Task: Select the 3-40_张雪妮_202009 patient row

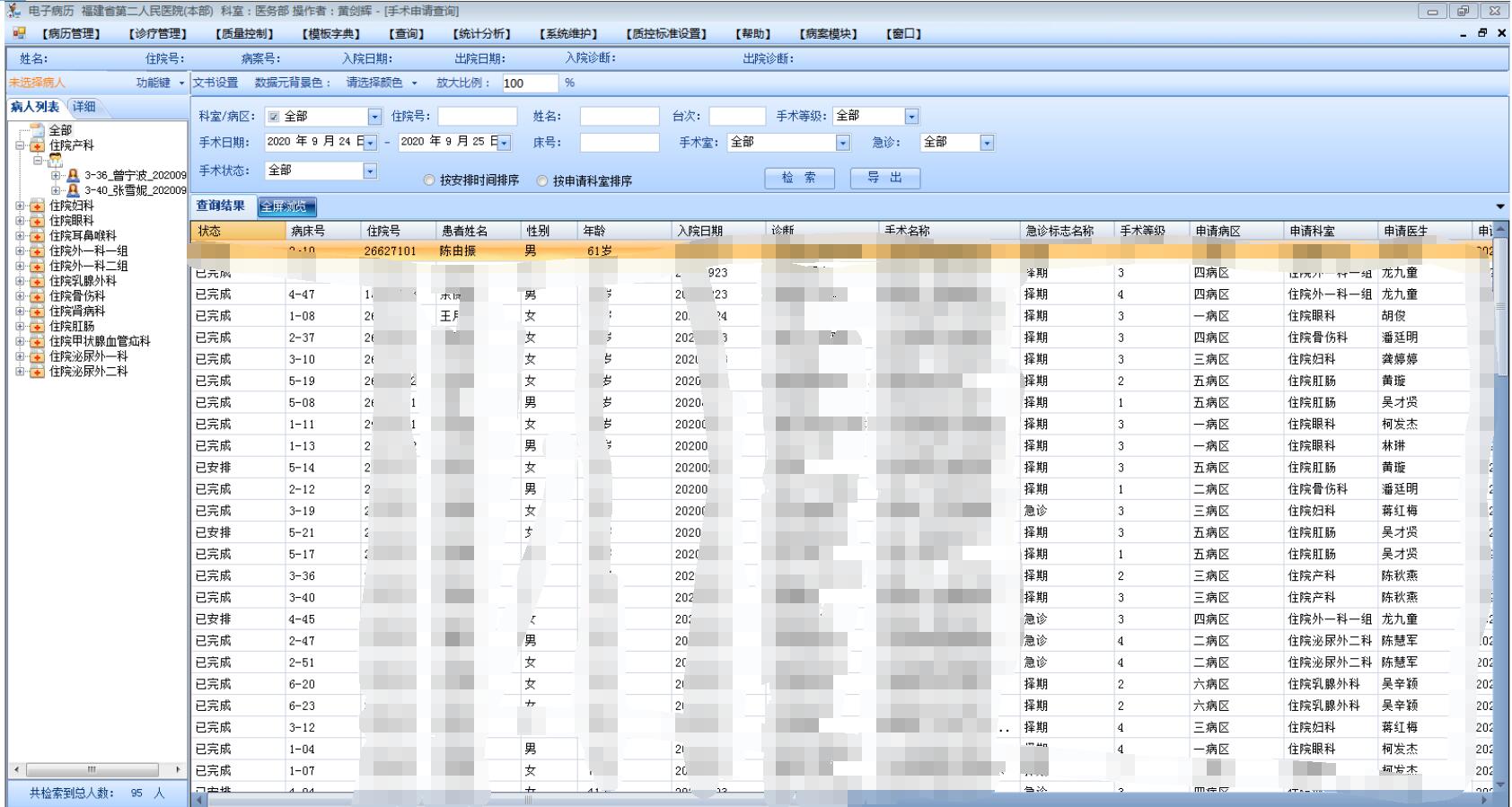Action: coord(136,190)
